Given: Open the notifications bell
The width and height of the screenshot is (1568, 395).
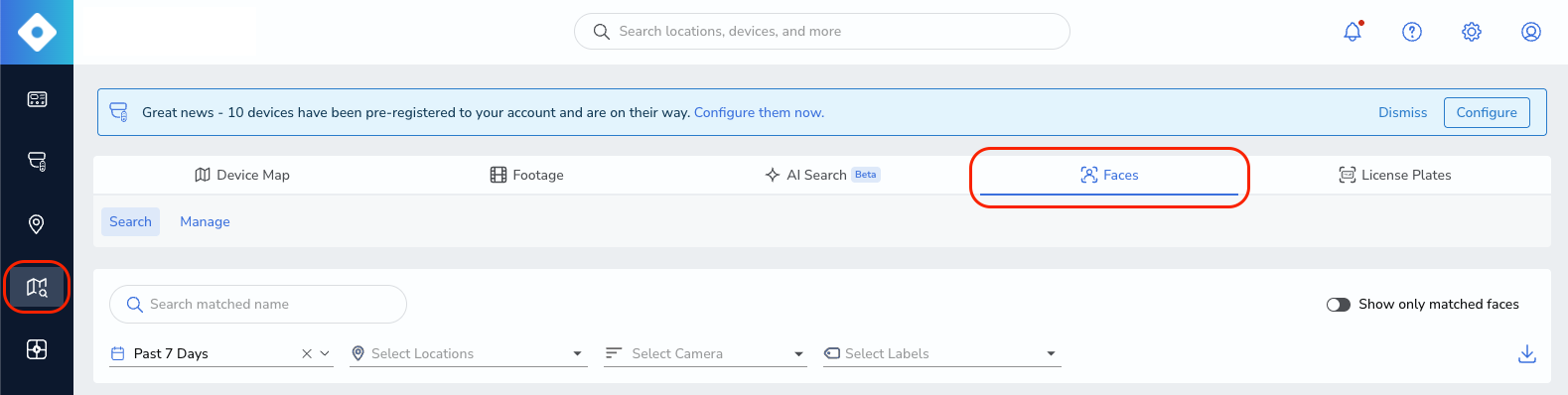Looking at the screenshot, I should (x=1353, y=32).
